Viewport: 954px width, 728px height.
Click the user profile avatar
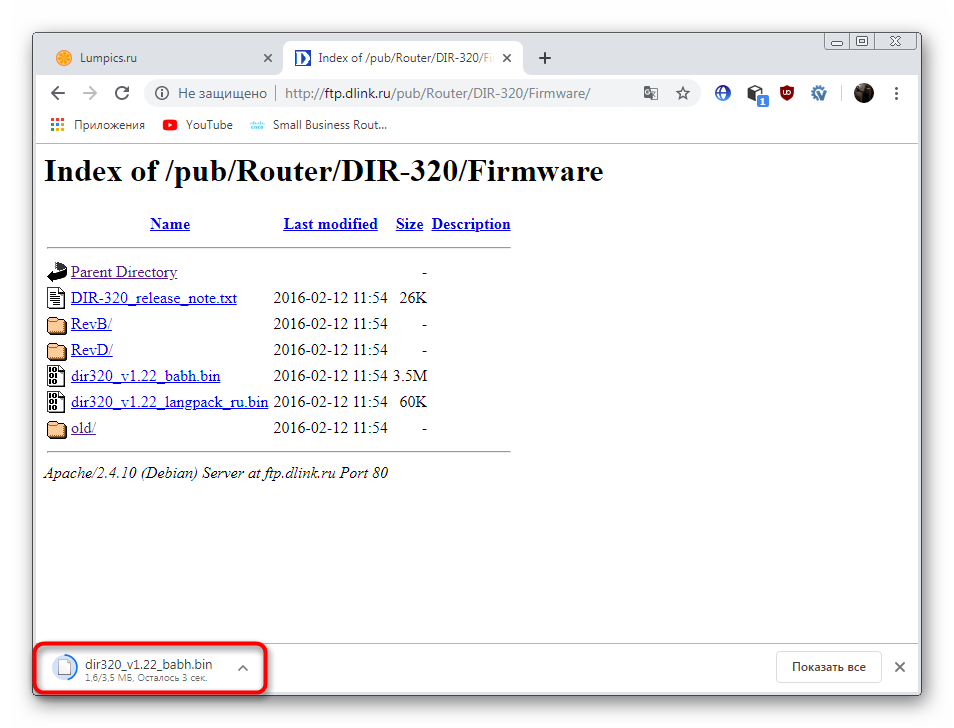pos(863,93)
